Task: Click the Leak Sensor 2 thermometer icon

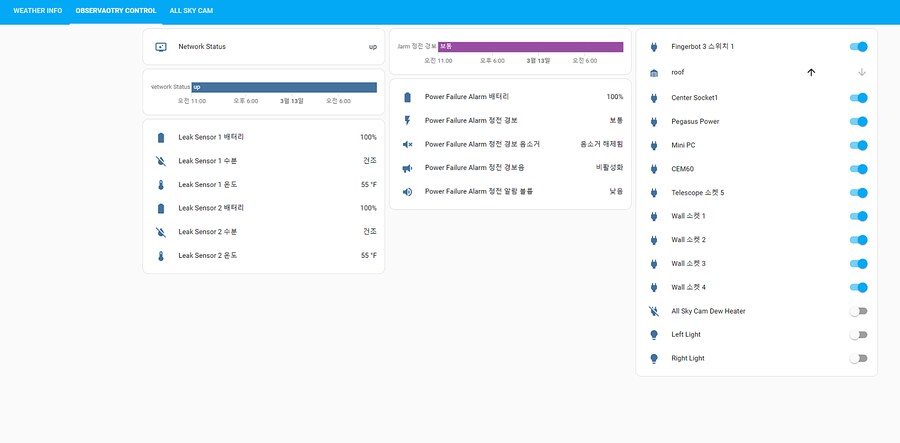Action: click(161, 256)
